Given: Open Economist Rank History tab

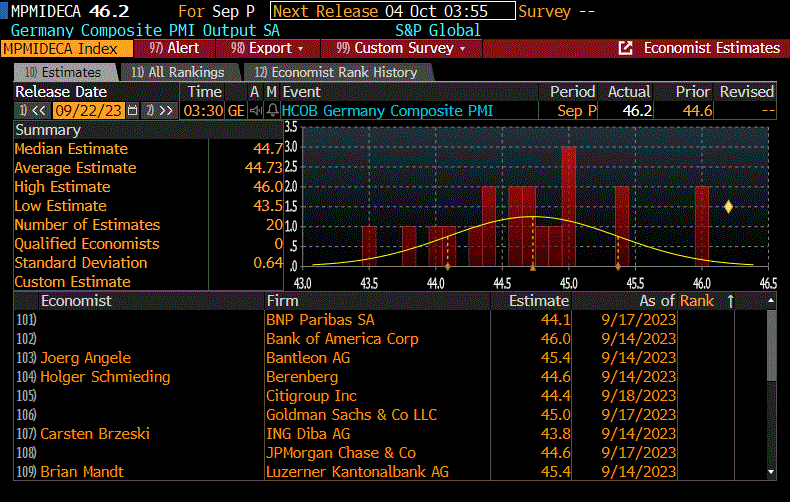Looking at the screenshot, I should pos(336,72).
